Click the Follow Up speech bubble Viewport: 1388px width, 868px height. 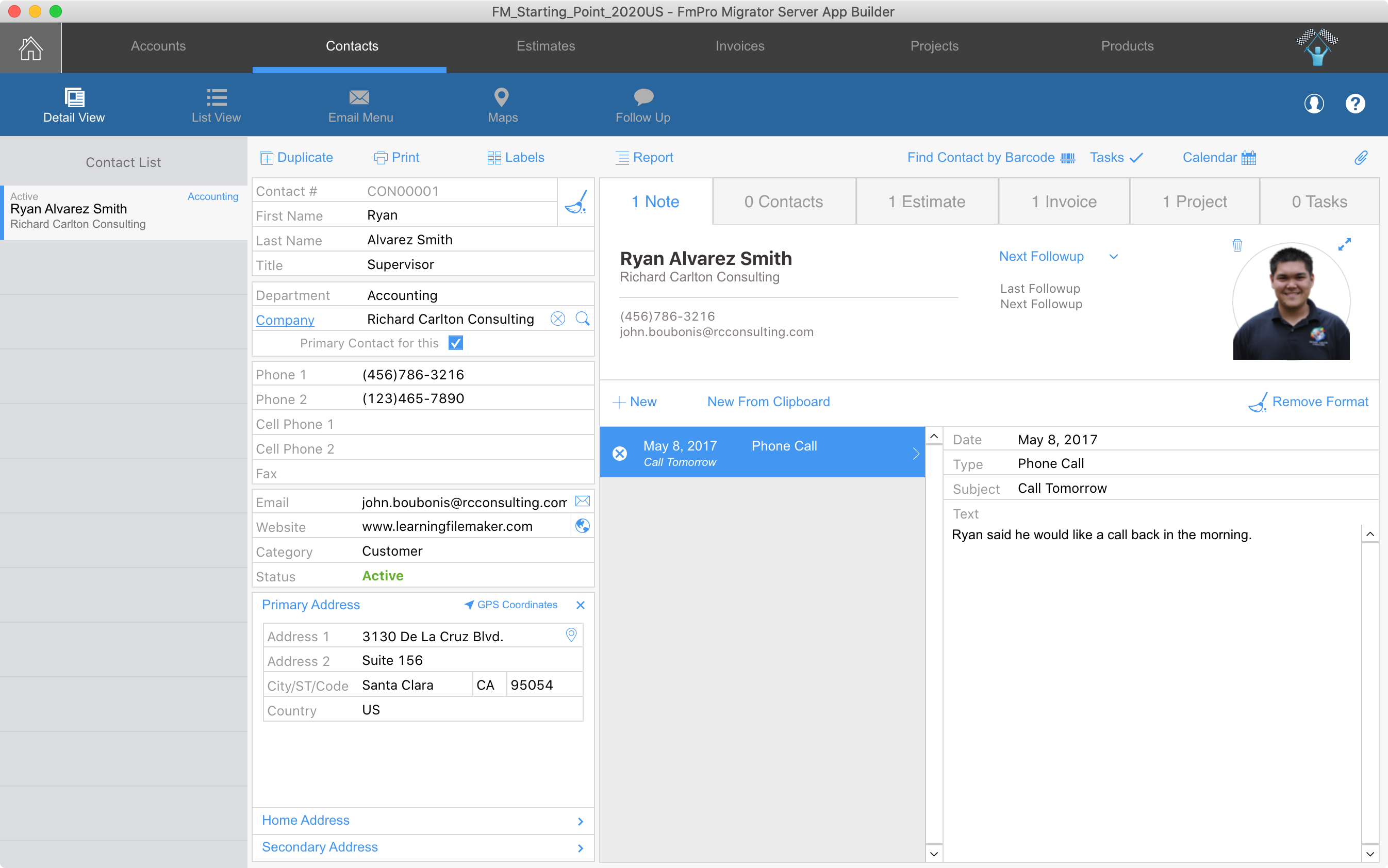643,97
